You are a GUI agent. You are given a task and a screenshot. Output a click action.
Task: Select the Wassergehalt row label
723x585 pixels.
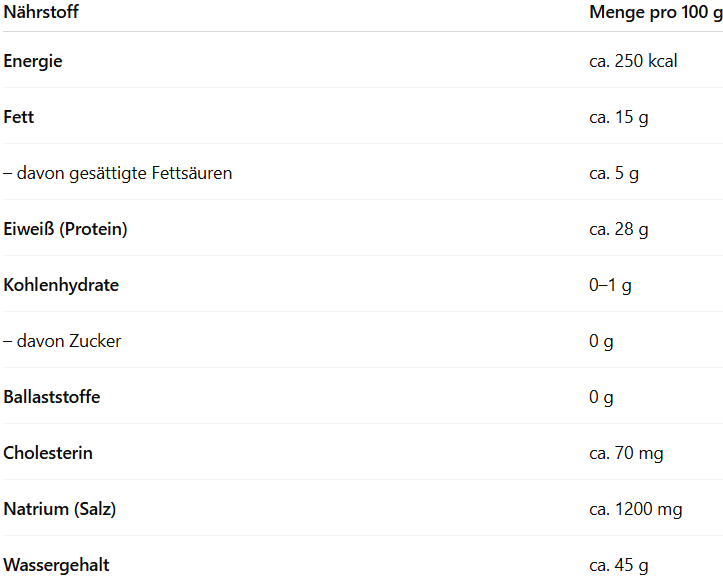point(56,566)
